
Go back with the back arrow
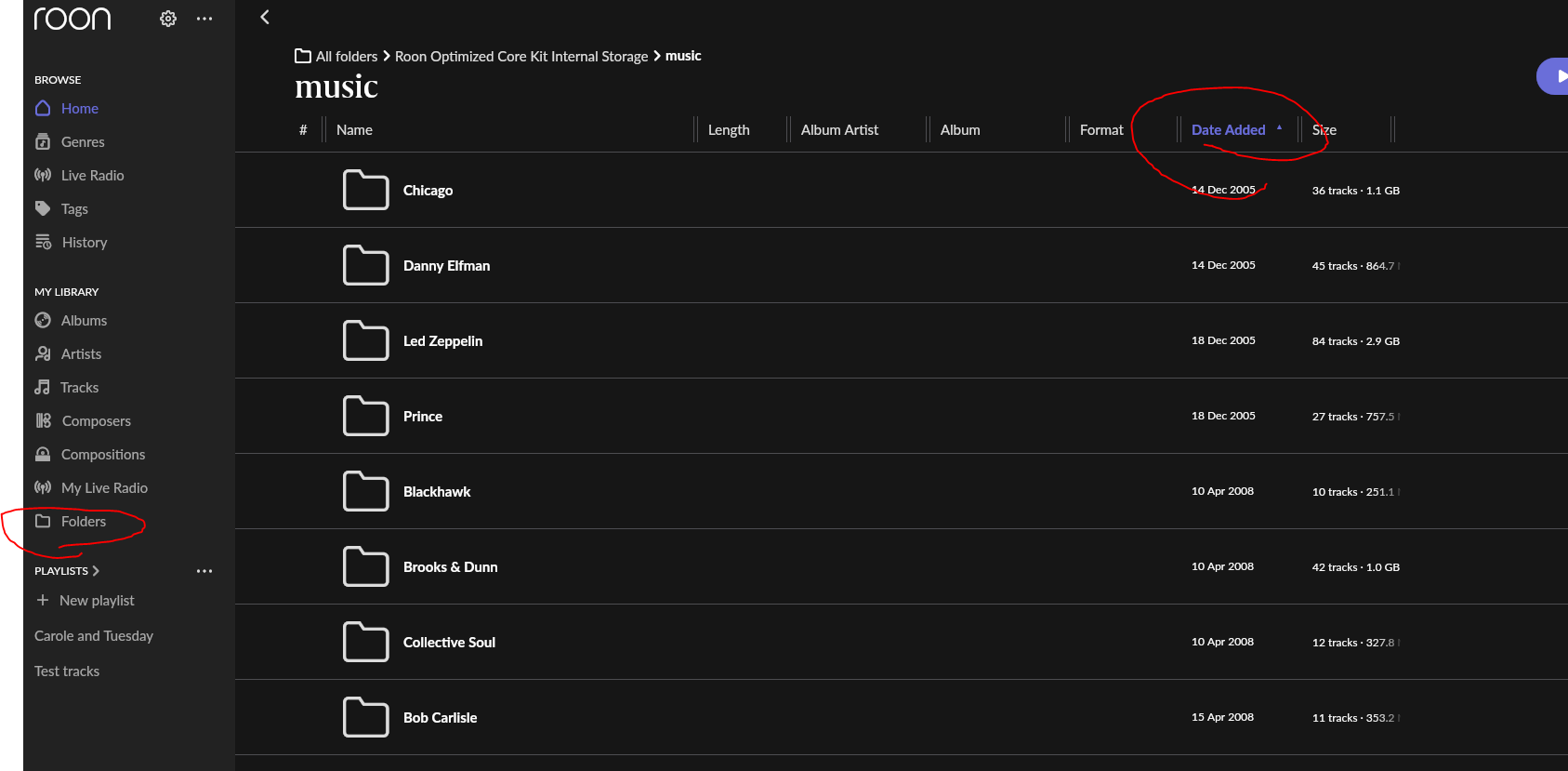click(x=265, y=17)
